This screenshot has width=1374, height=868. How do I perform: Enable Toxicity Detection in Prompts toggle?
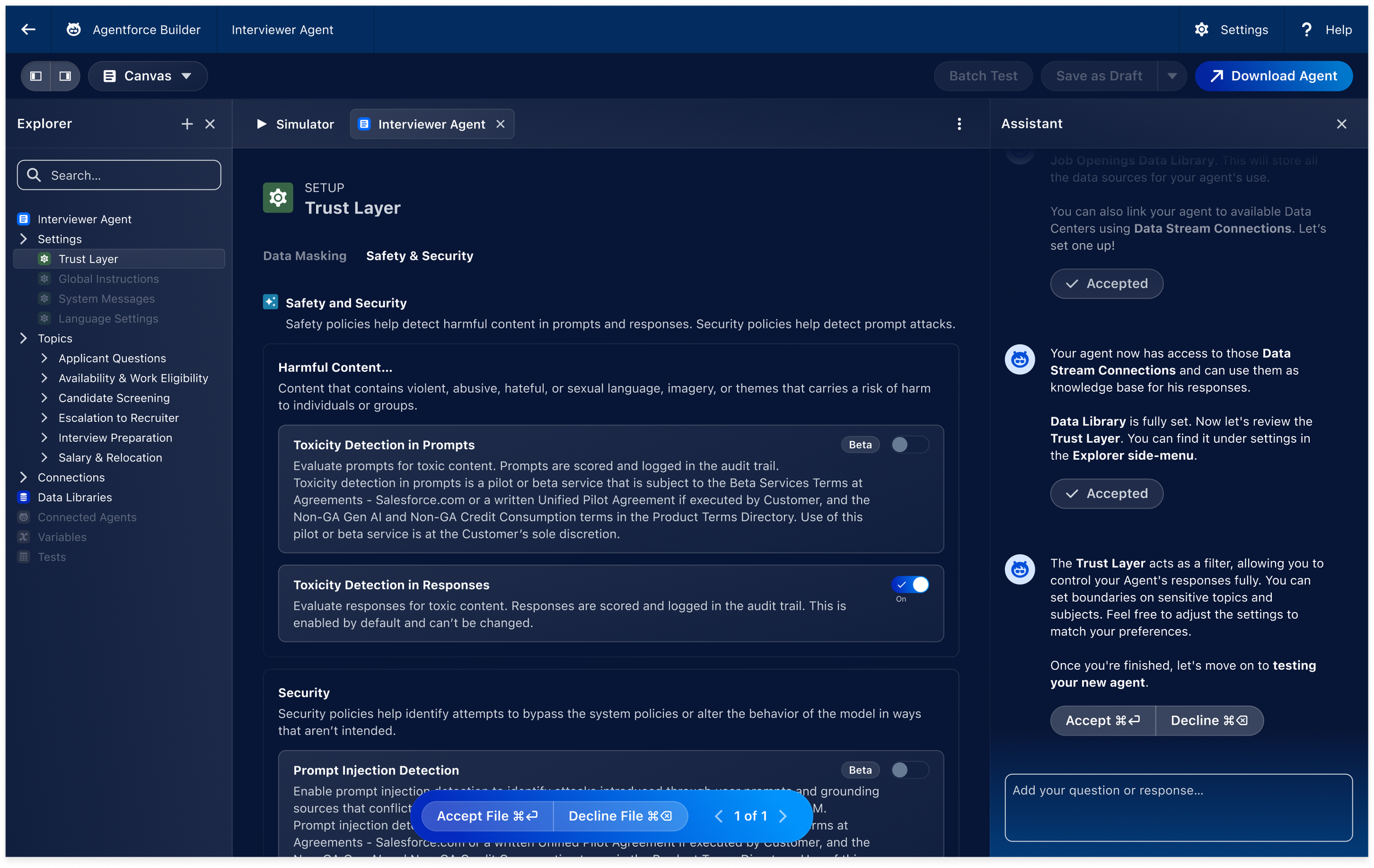coord(910,444)
